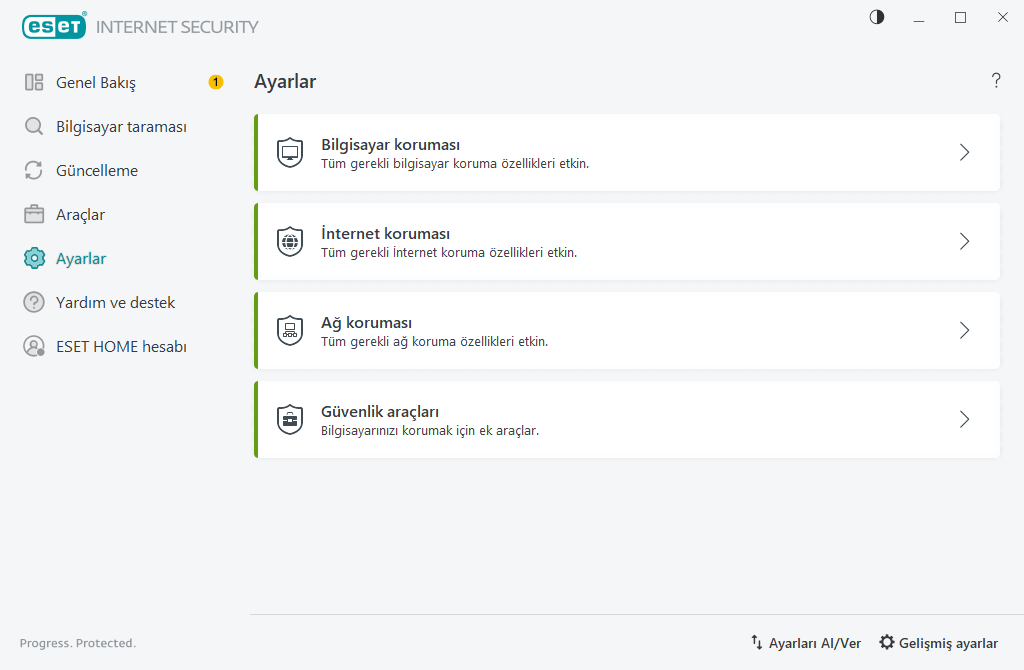Expand Güvenlik araçları with its chevron

pyautogui.click(x=965, y=419)
